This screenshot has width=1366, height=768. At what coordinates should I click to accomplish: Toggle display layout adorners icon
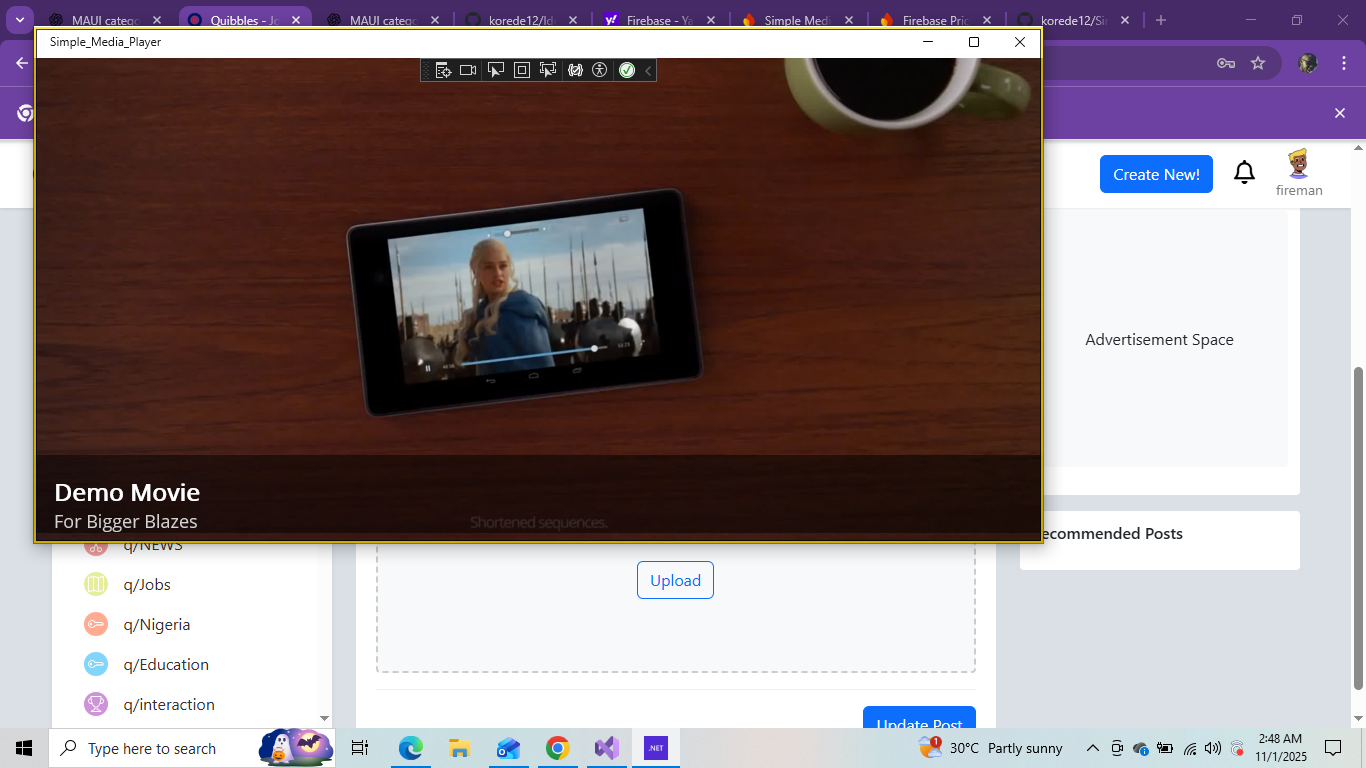521,70
